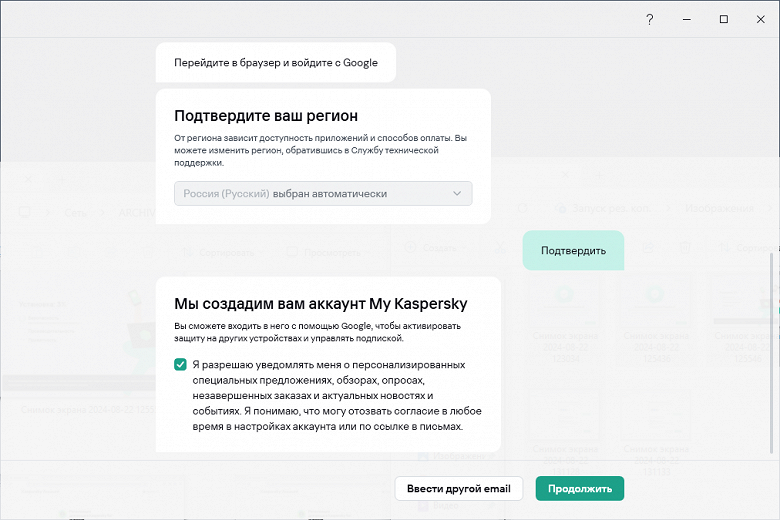The image size is (780, 520).
Task: Click text Вы сможете входить в него с помощью Google
Action: pos(317,332)
